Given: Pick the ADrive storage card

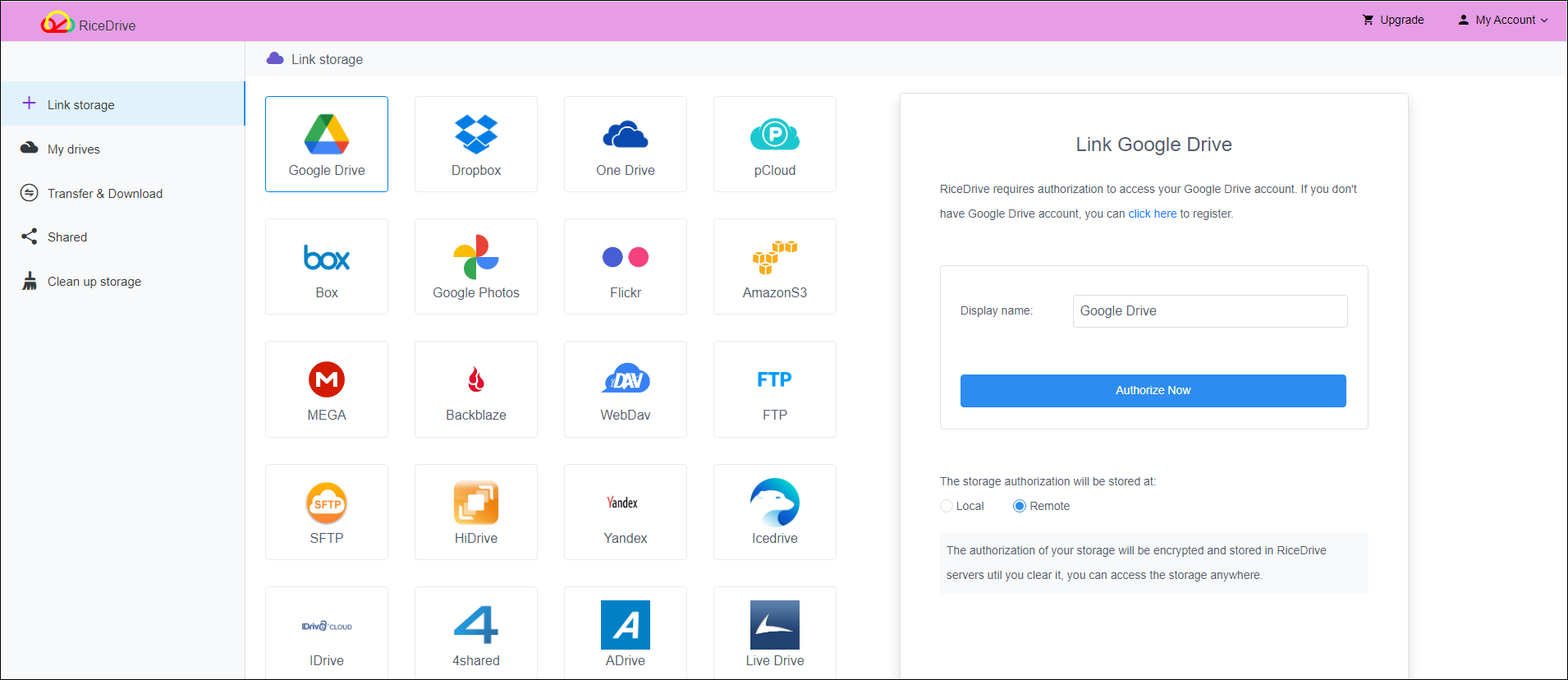Looking at the screenshot, I should [626, 633].
